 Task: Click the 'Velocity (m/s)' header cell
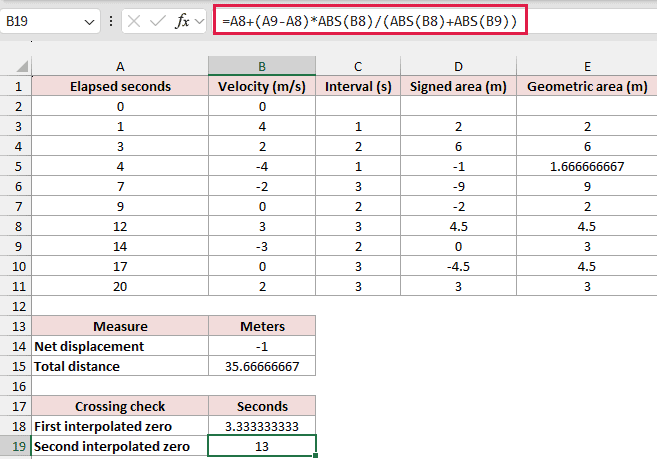pyautogui.click(x=262, y=86)
